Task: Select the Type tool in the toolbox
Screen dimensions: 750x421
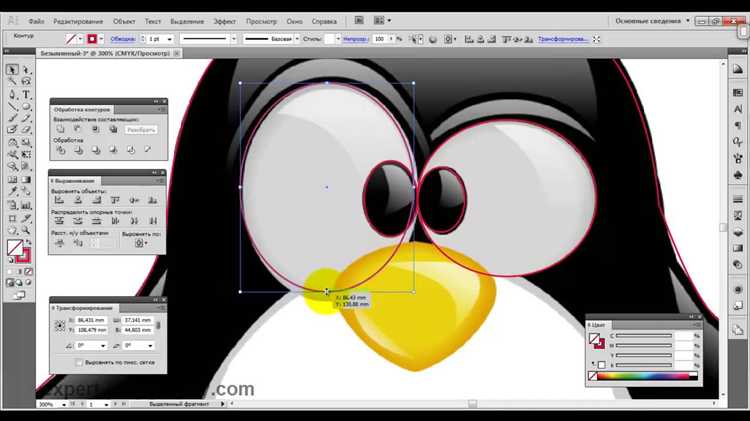Action: pyautogui.click(x=26, y=94)
